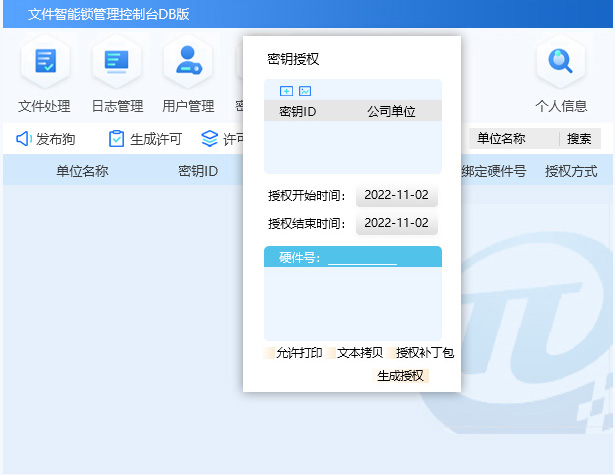Click the 发布狗 megaphone icon

click(x=24, y=139)
